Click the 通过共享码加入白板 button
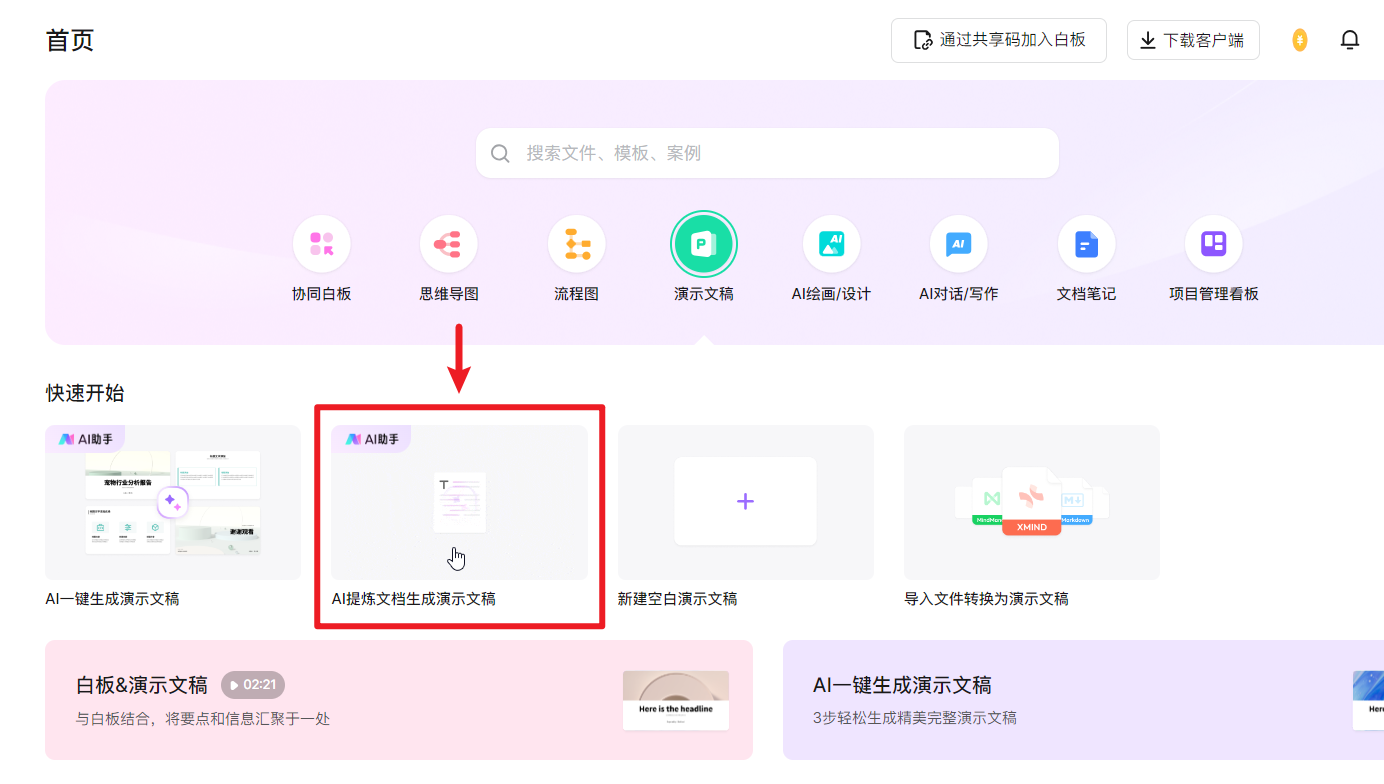The image size is (1384, 784). coord(998,40)
